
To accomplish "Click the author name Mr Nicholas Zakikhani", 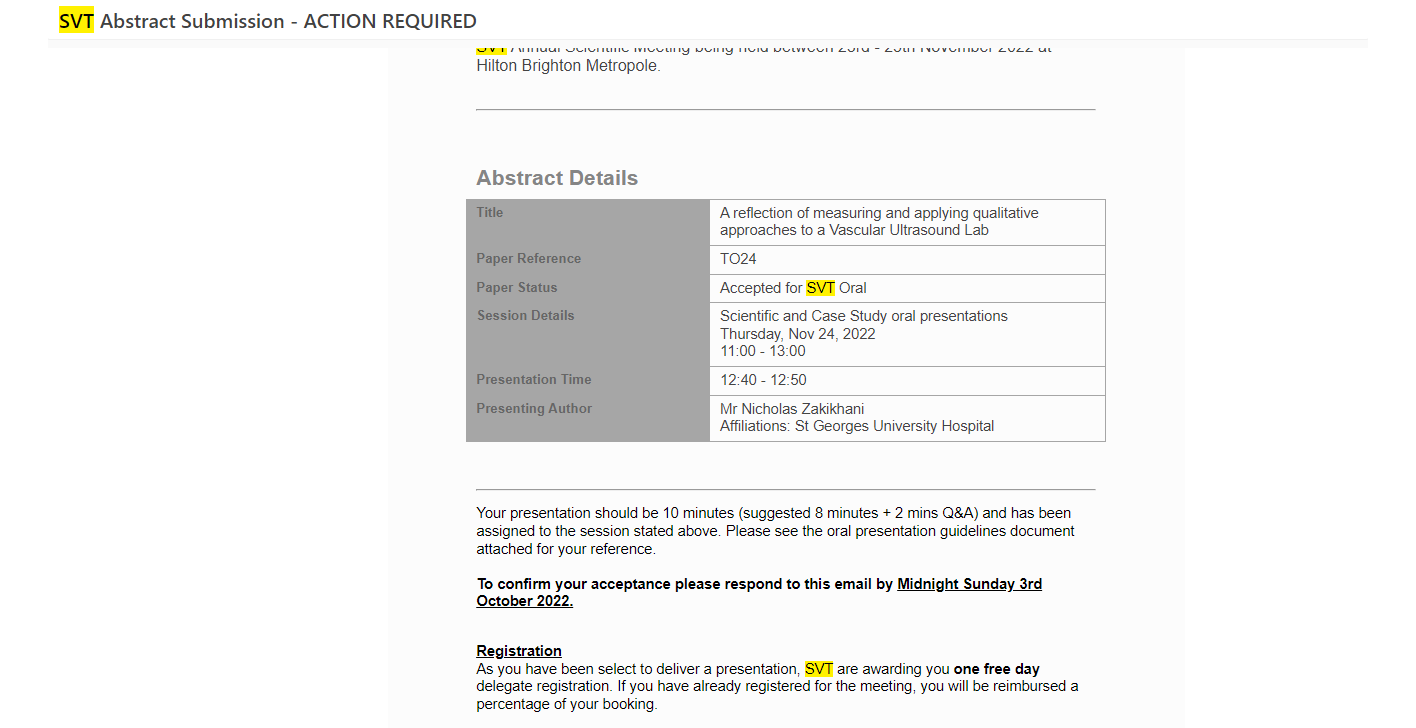I will click(792, 409).
